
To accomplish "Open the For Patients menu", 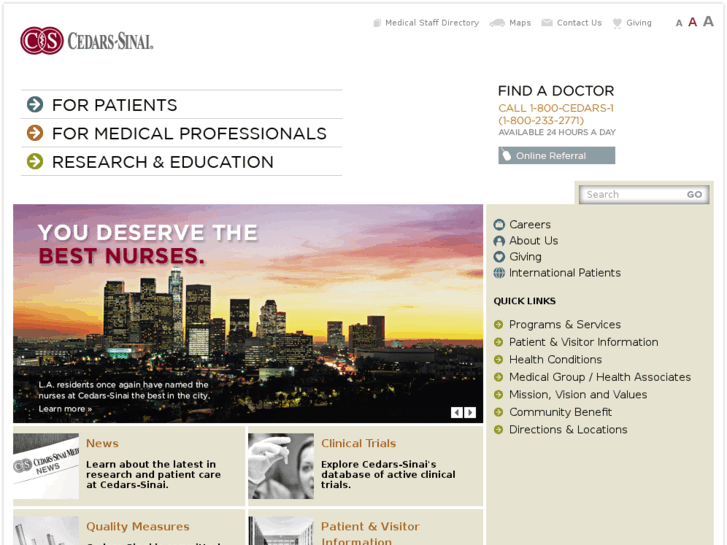I will pos(115,105).
